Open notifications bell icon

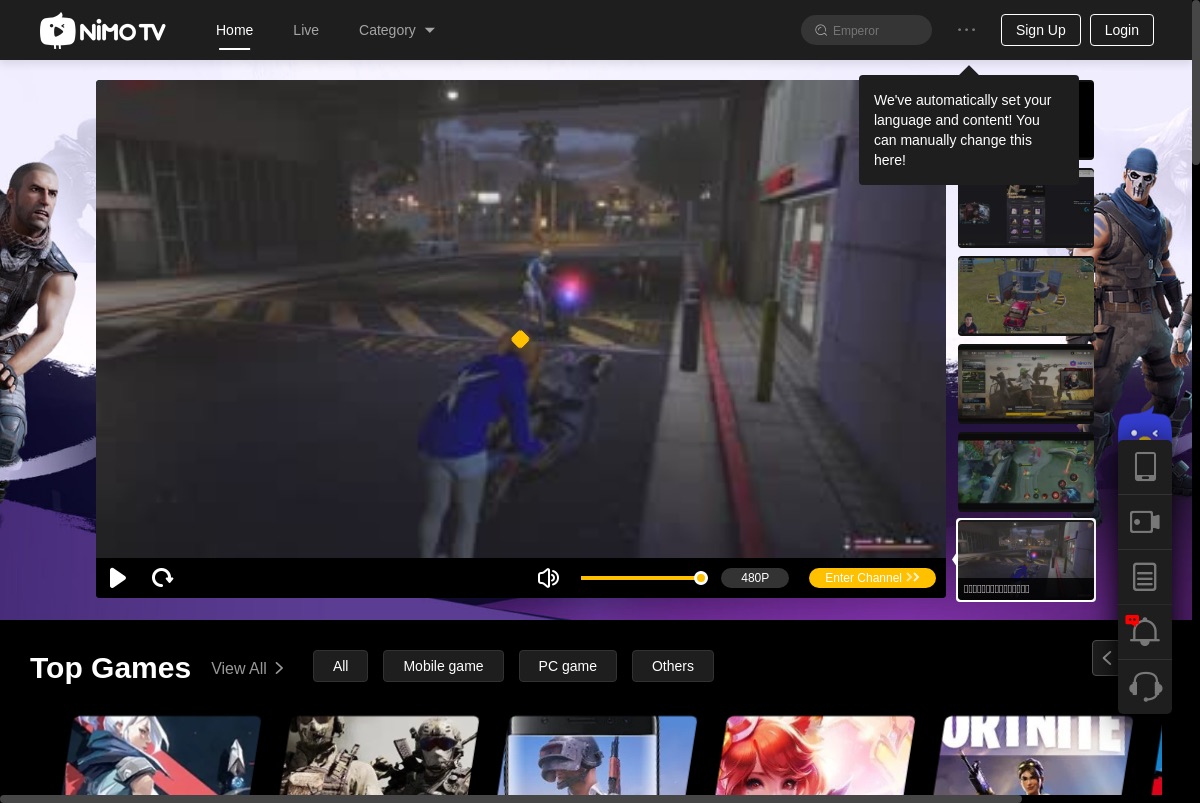coord(1145,632)
